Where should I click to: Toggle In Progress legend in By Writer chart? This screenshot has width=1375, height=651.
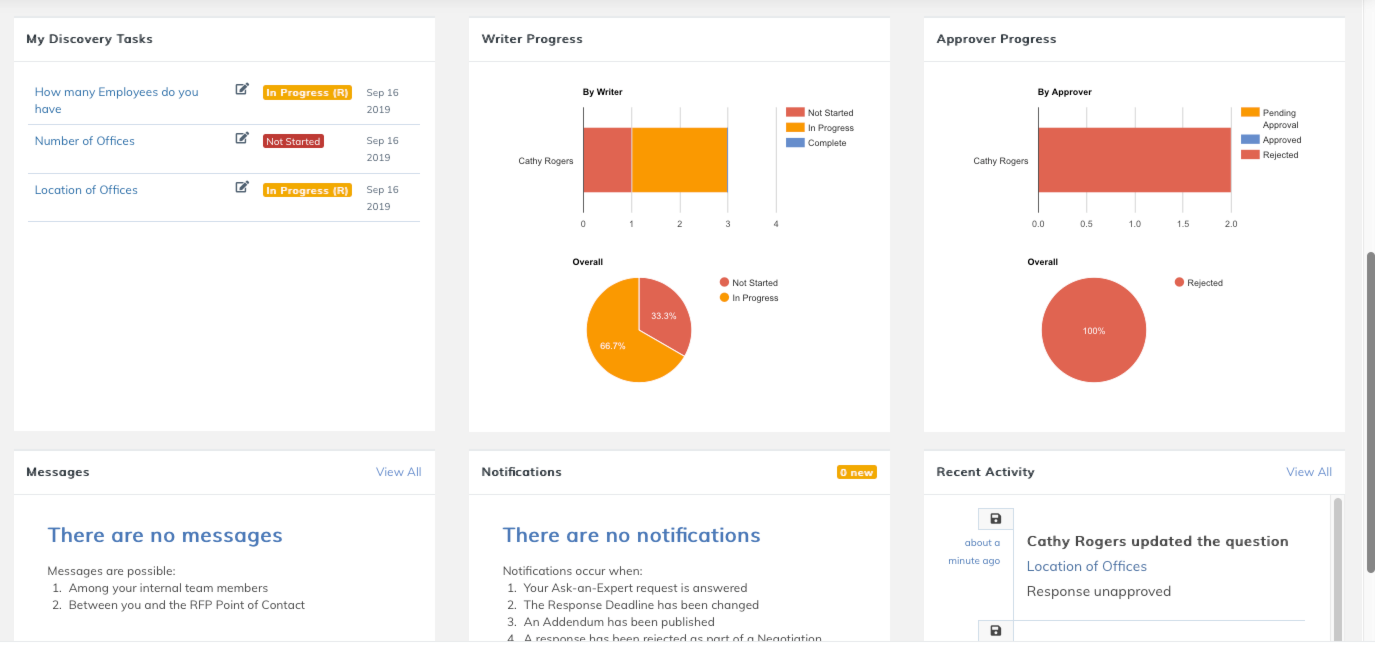(x=820, y=128)
